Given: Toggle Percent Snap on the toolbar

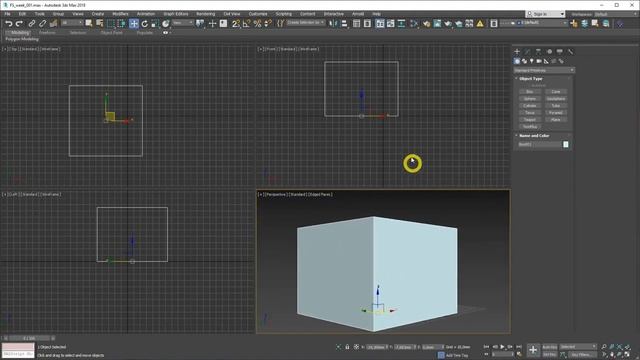Looking at the screenshot, I should coord(257,24).
